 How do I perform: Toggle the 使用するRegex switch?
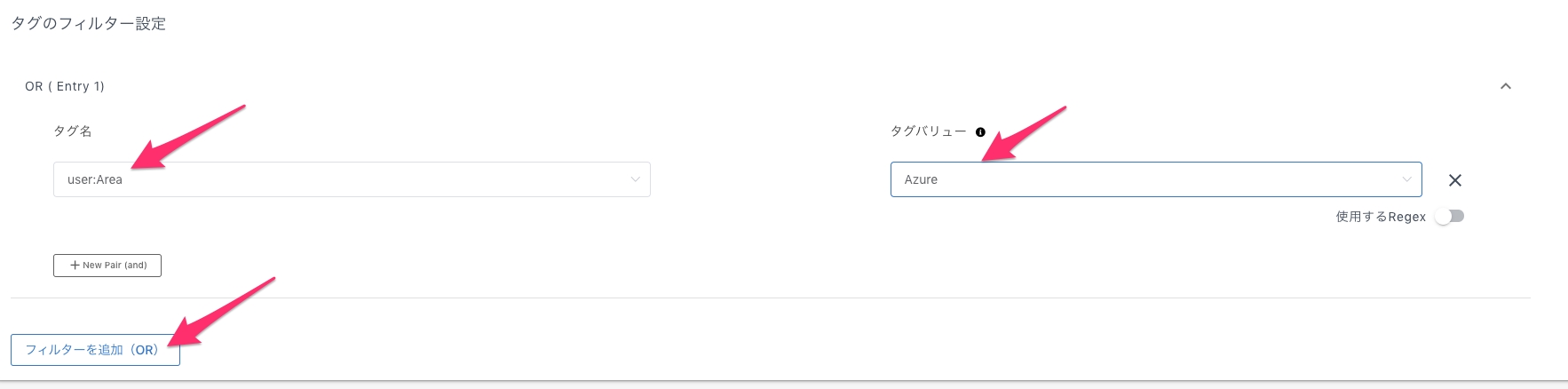coord(1449,216)
